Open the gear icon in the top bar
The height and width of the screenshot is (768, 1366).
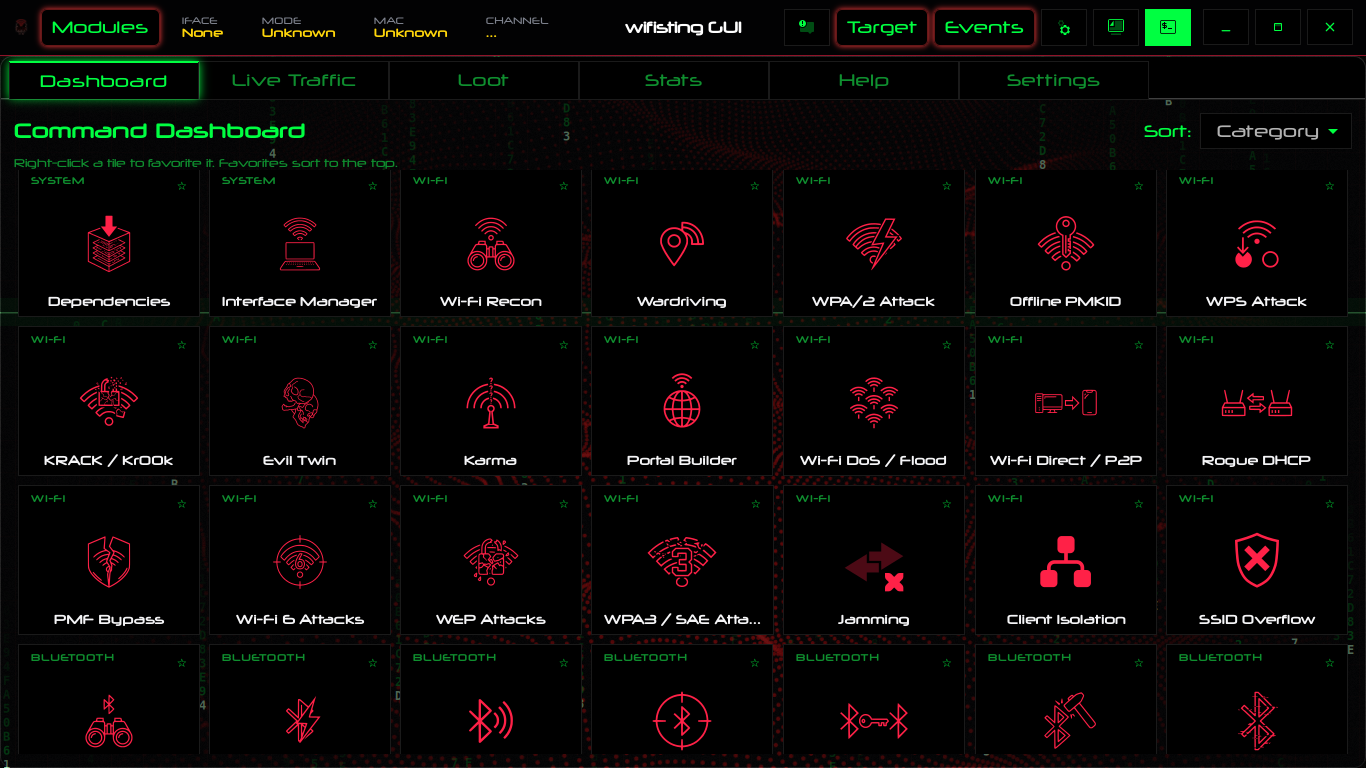click(1064, 28)
